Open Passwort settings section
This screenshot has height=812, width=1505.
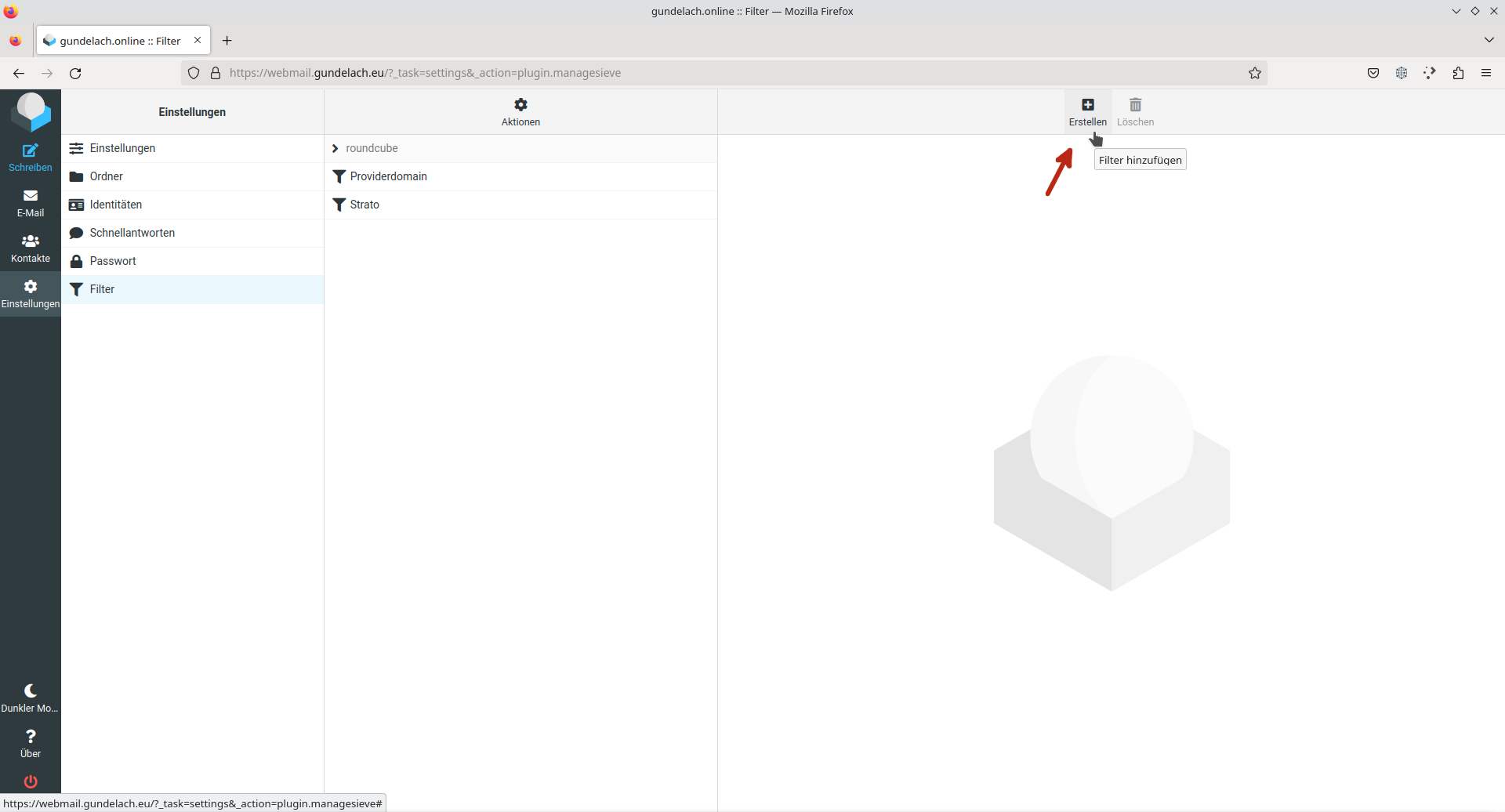(113, 261)
